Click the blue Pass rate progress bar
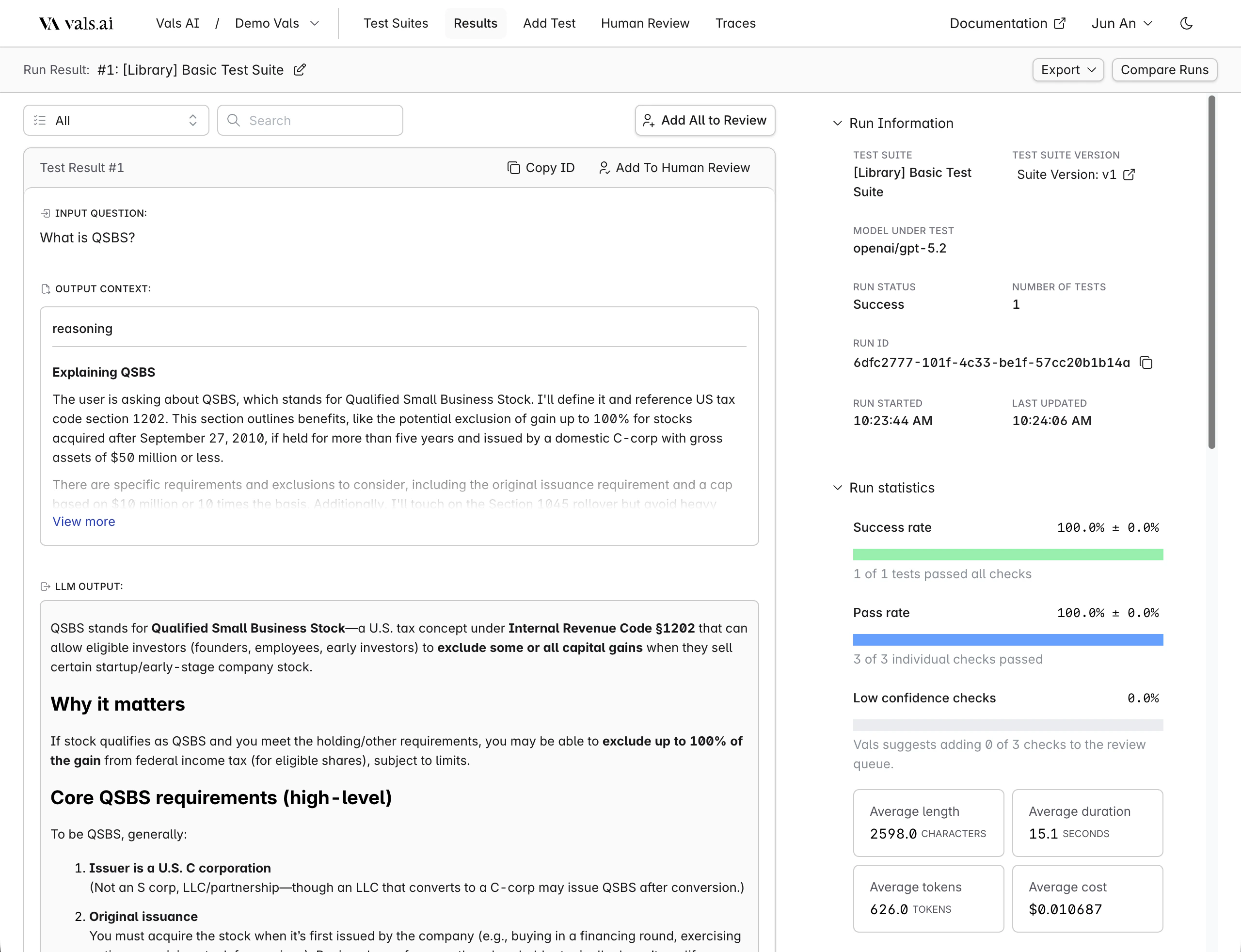The image size is (1241, 952). click(x=1007, y=640)
